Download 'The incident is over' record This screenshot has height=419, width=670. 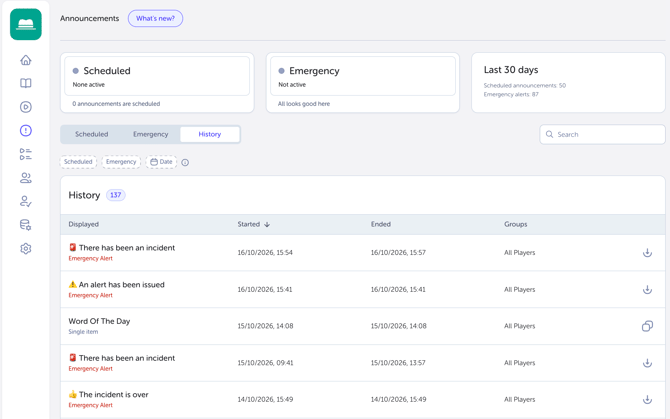[x=647, y=399]
